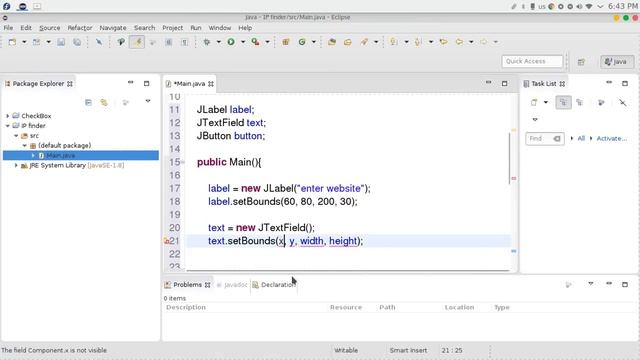Open the Problems view menu triangle
Viewport: 640px width, 360px height.
click(x=591, y=283)
